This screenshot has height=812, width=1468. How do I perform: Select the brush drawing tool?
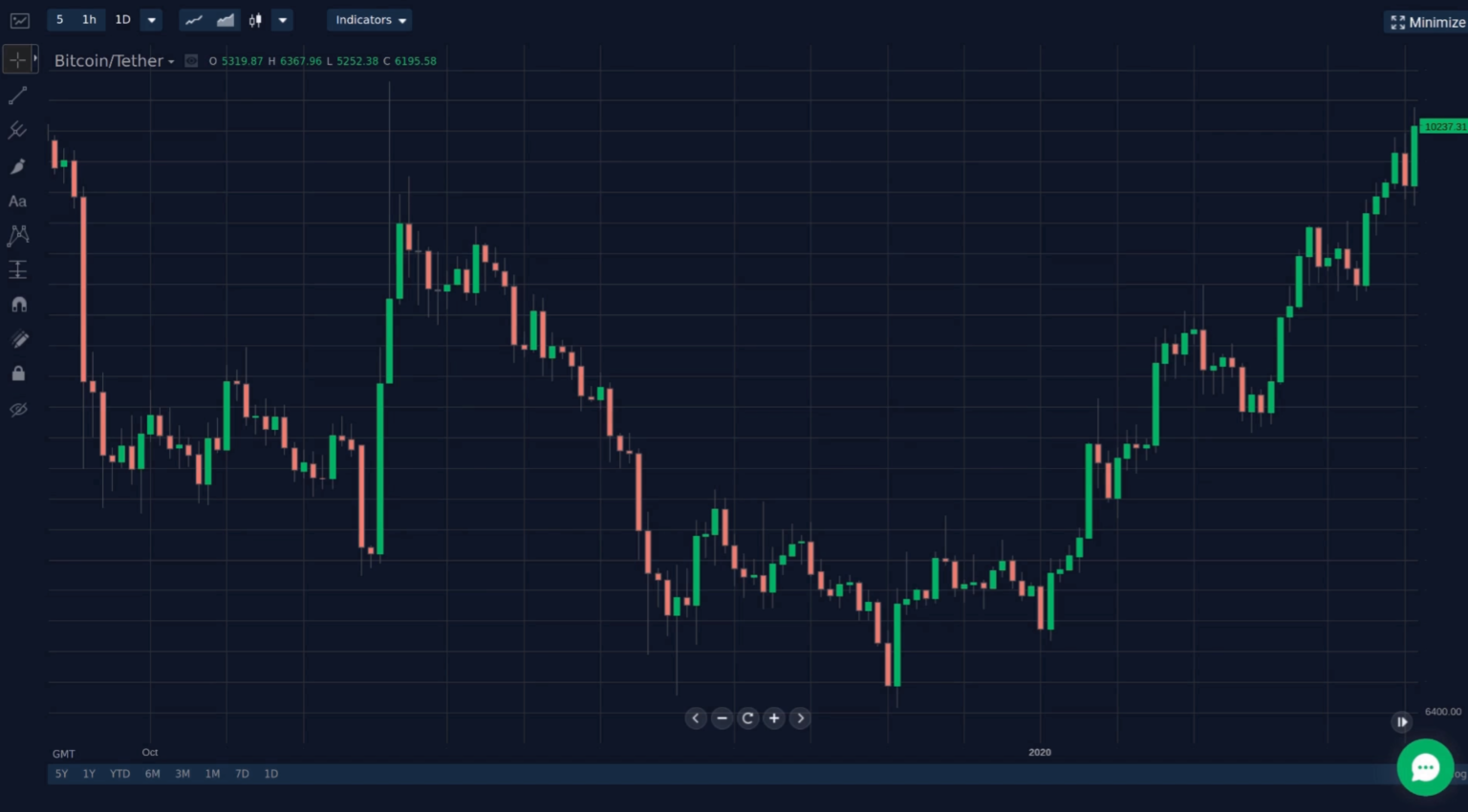tap(17, 166)
